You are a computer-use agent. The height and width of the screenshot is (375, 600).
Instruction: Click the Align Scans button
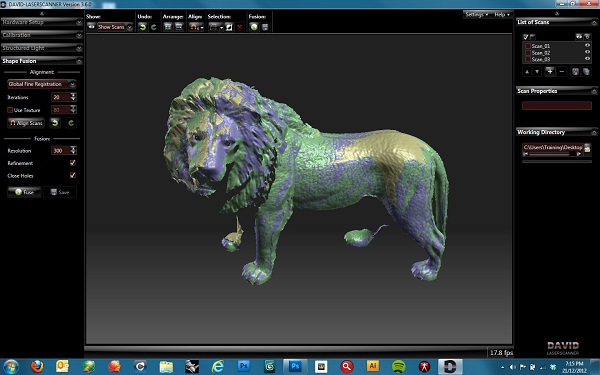26,123
